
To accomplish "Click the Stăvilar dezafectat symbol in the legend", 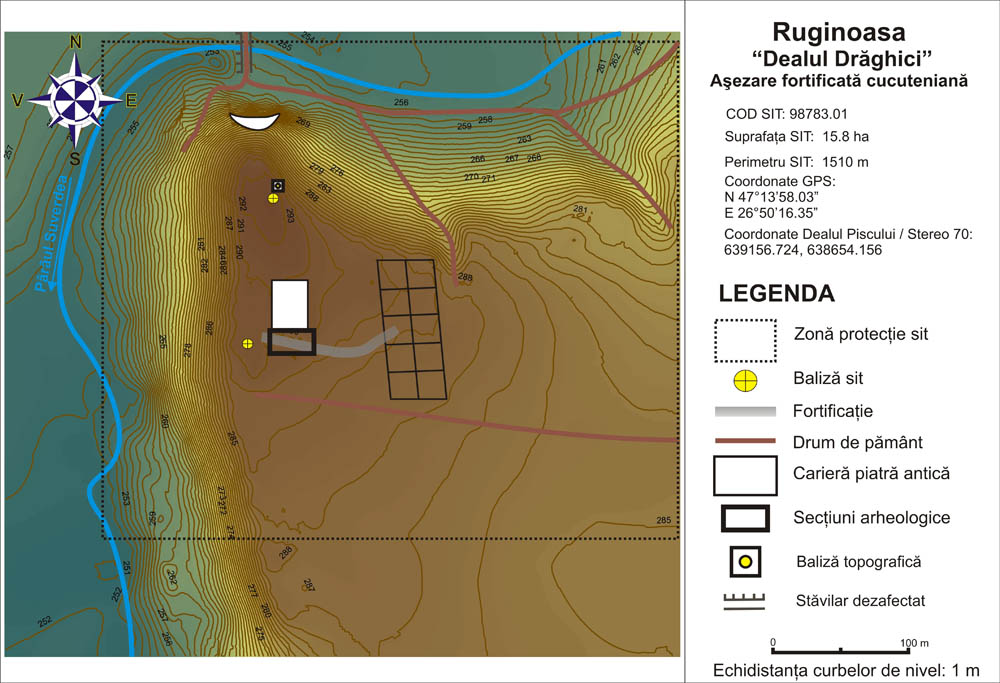I will (x=745, y=602).
